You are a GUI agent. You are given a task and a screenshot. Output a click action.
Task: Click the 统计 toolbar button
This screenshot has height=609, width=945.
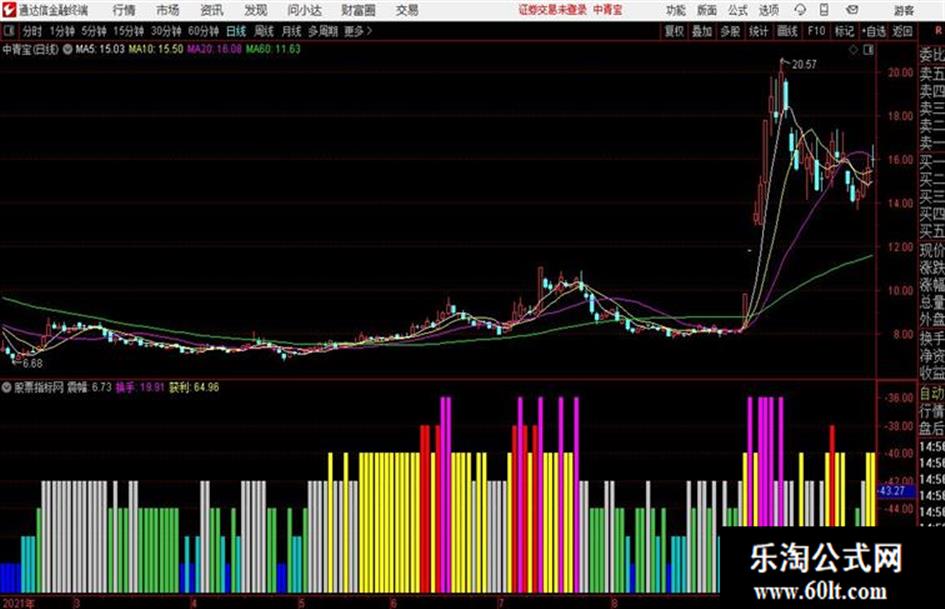(x=759, y=31)
